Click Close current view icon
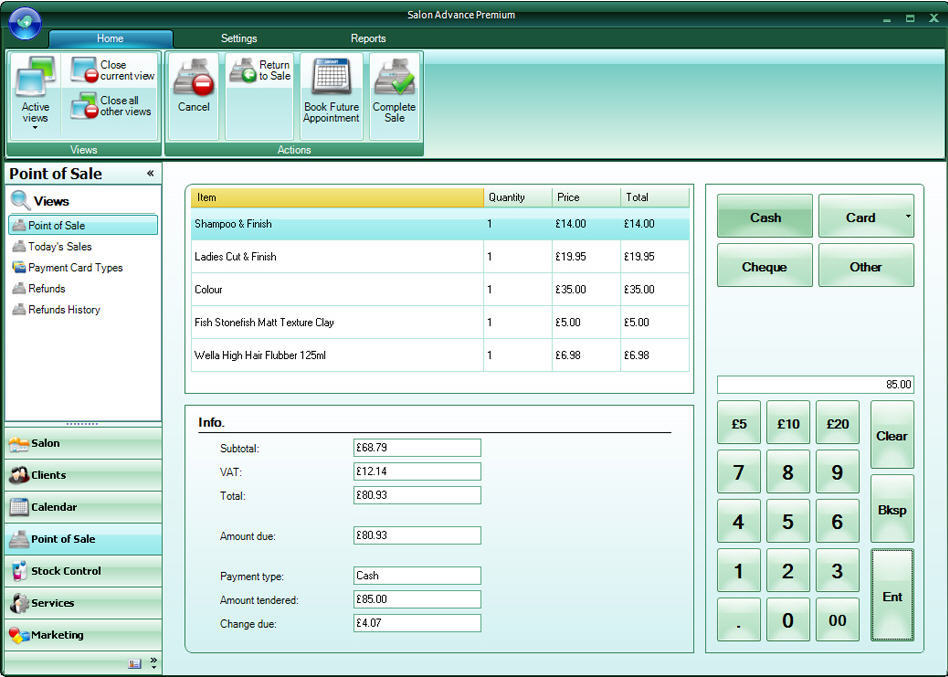The height and width of the screenshot is (677, 948). click(x=84, y=70)
